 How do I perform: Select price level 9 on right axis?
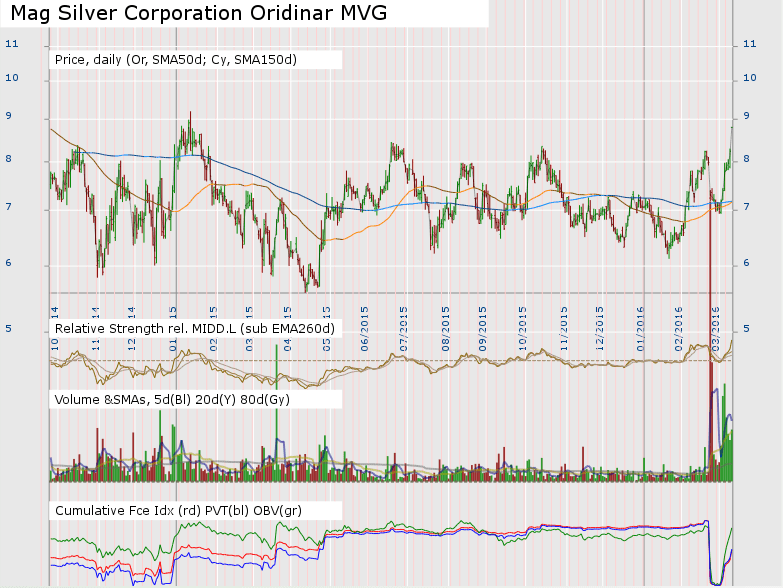[747, 116]
